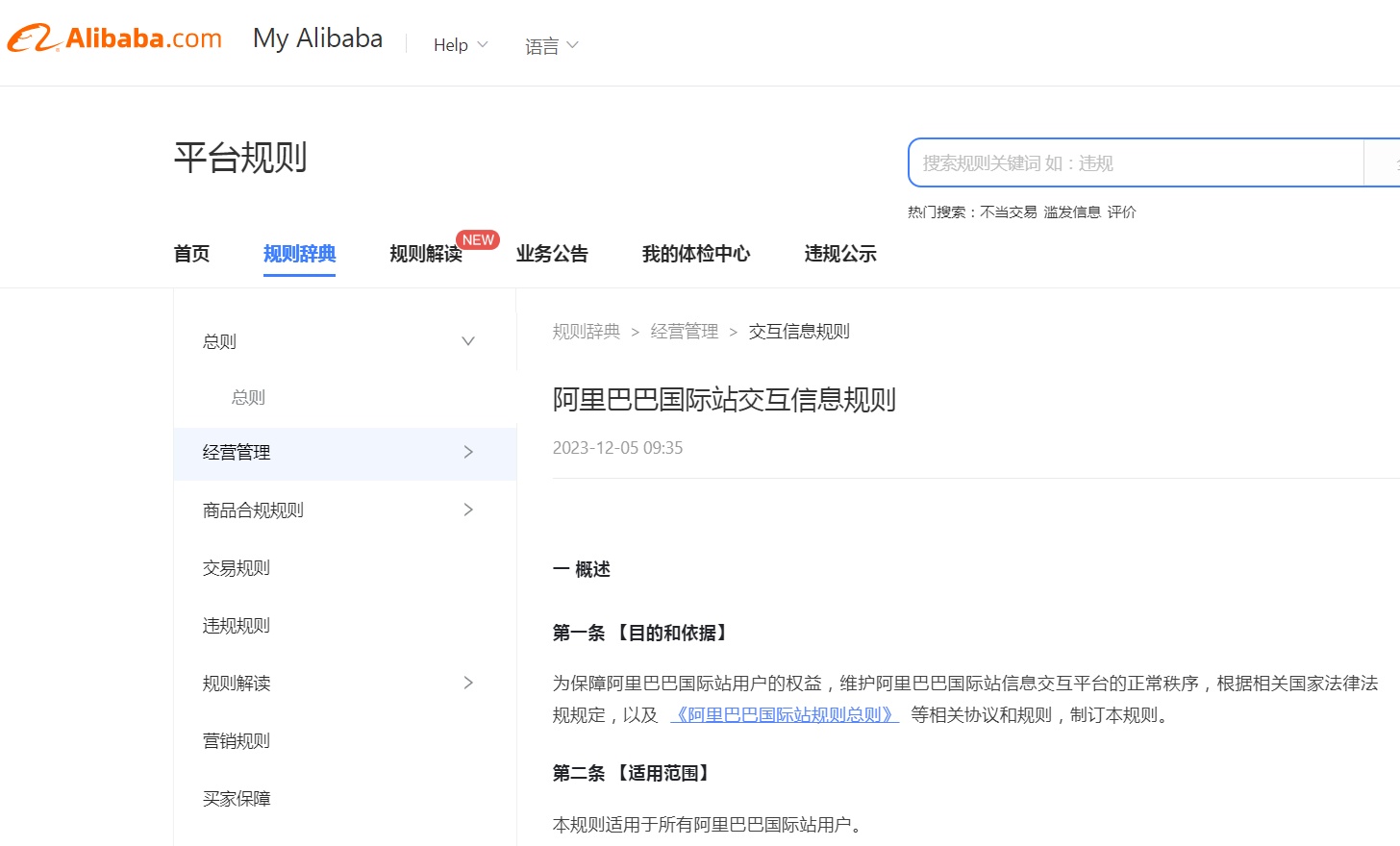Click heading 第一条【目的和依据】
The width and height of the screenshot is (1400, 846).
[x=642, y=633]
